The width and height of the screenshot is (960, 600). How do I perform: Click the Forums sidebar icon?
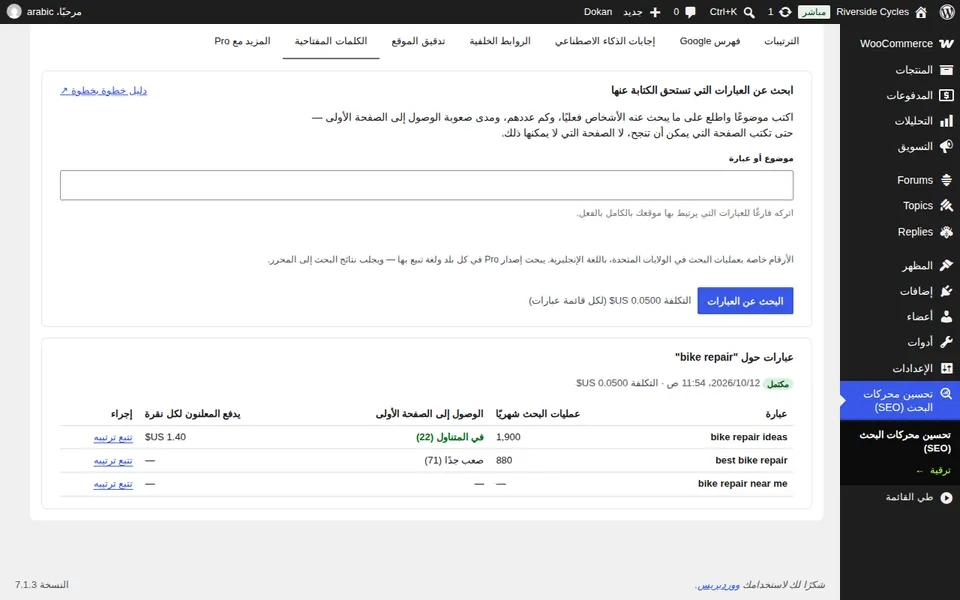coord(947,180)
